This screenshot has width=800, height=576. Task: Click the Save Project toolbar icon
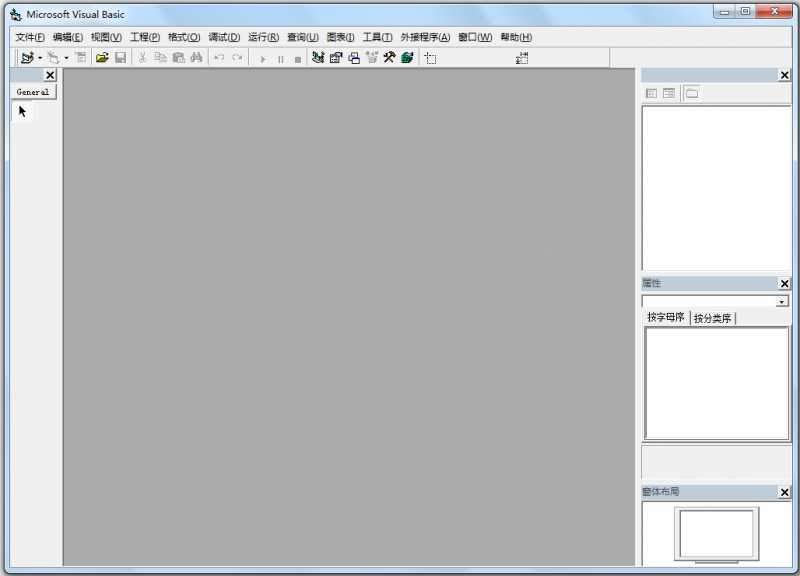tap(120, 57)
